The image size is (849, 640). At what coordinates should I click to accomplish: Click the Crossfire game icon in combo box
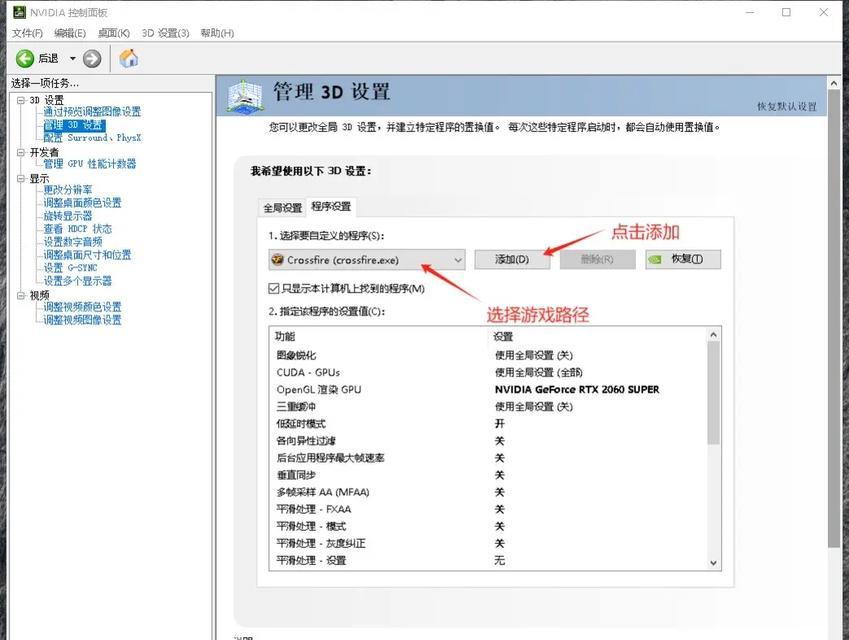point(278,259)
